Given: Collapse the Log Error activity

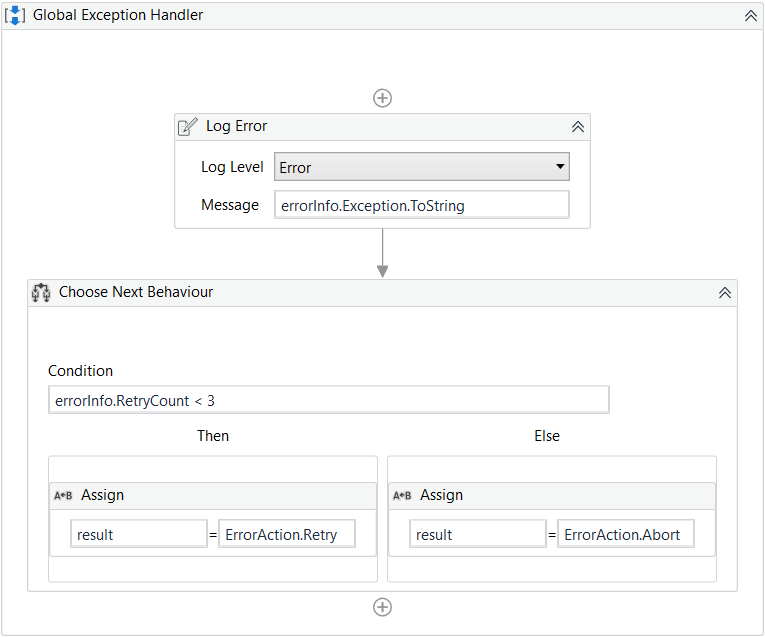Looking at the screenshot, I should [577, 127].
